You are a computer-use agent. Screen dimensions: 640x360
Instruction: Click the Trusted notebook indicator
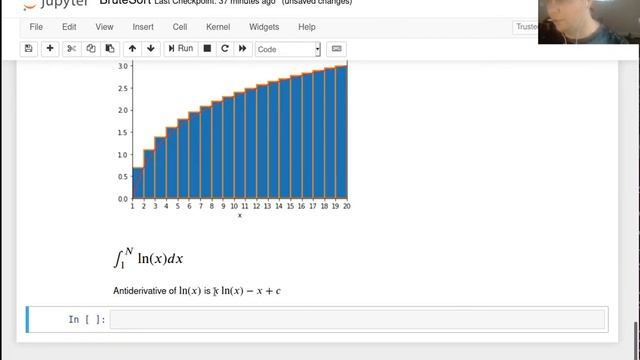(526, 27)
